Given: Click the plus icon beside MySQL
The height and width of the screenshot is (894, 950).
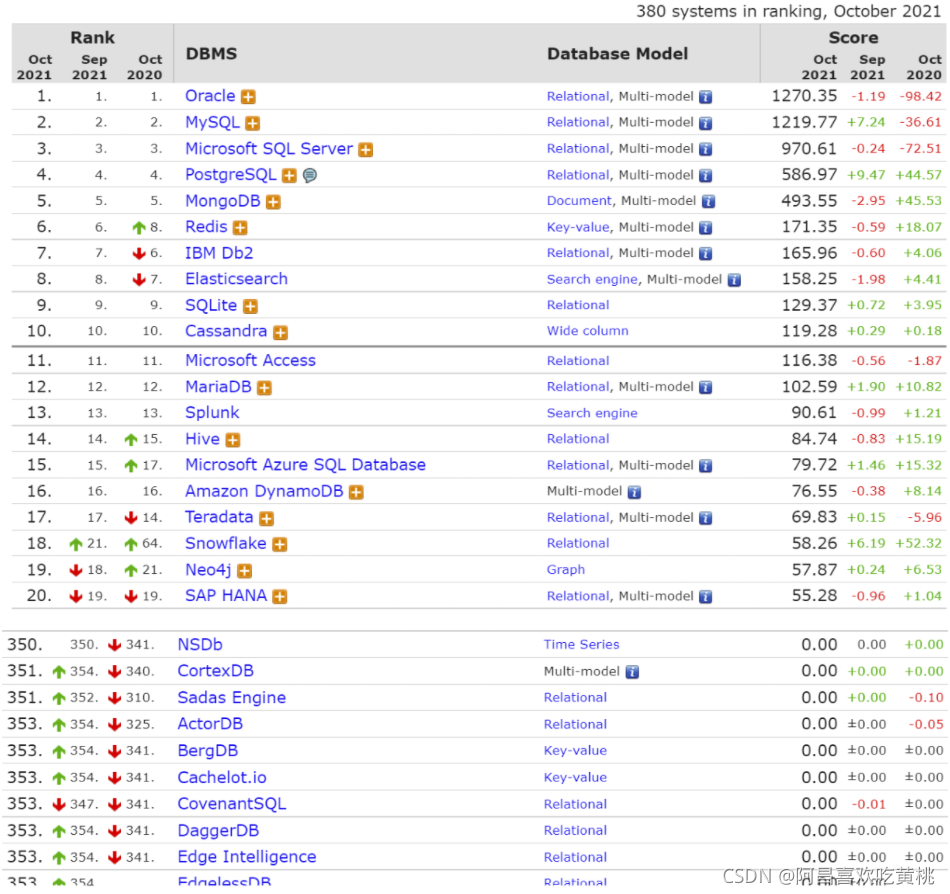Looking at the screenshot, I should (x=253, y=124).
